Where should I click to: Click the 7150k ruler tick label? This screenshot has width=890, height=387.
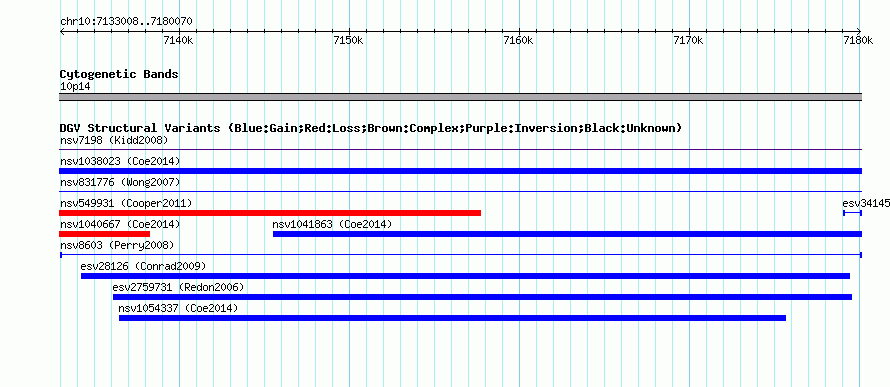pos(349,41)
